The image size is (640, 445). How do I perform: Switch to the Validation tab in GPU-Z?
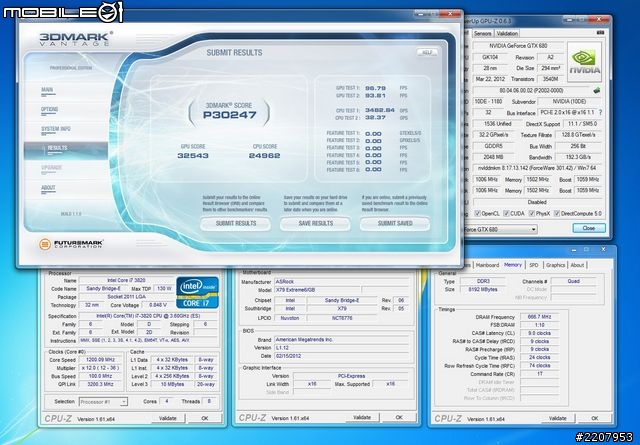point(507,33)
